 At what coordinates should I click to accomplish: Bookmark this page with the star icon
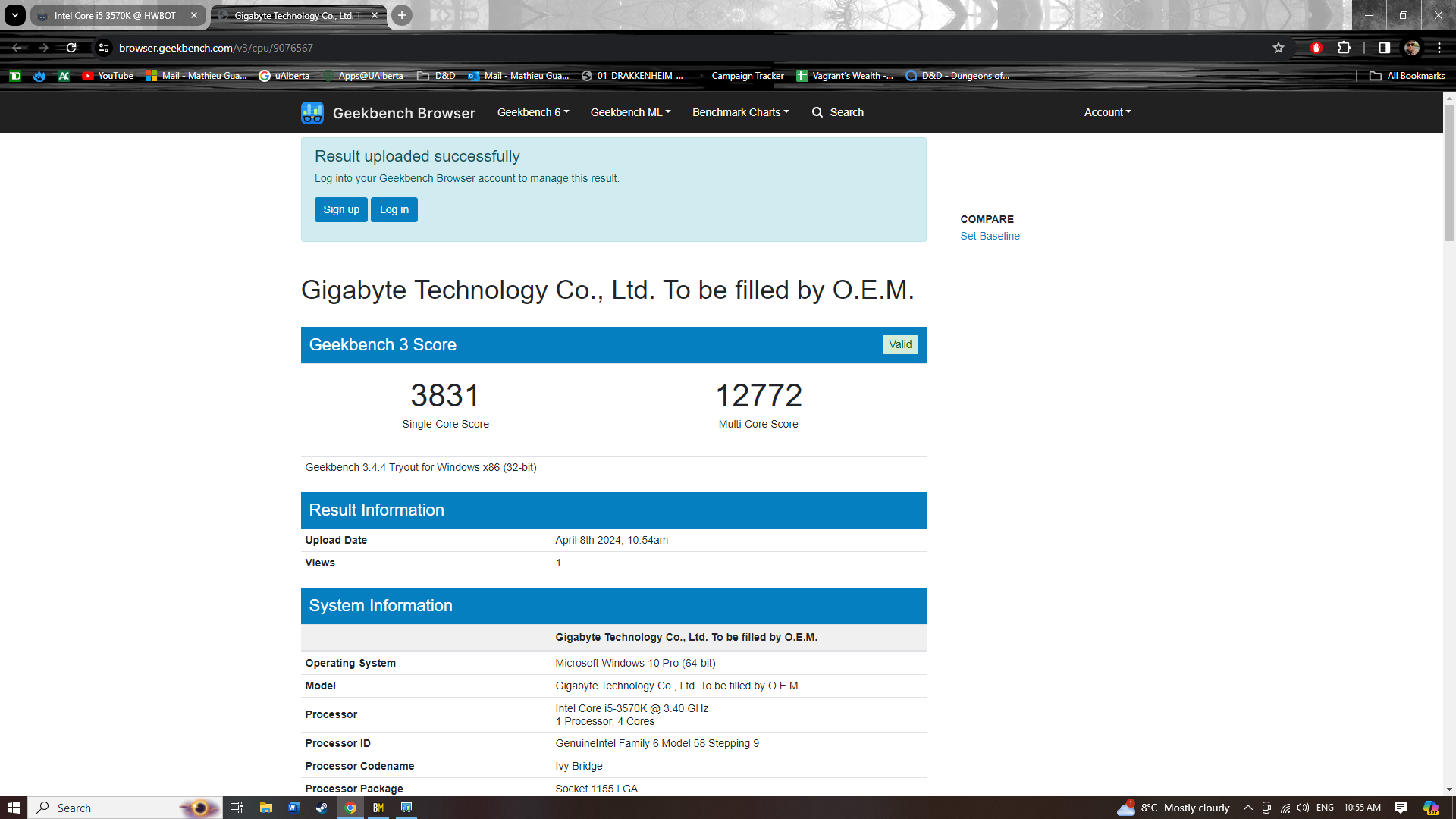(x=1279, y=48)
